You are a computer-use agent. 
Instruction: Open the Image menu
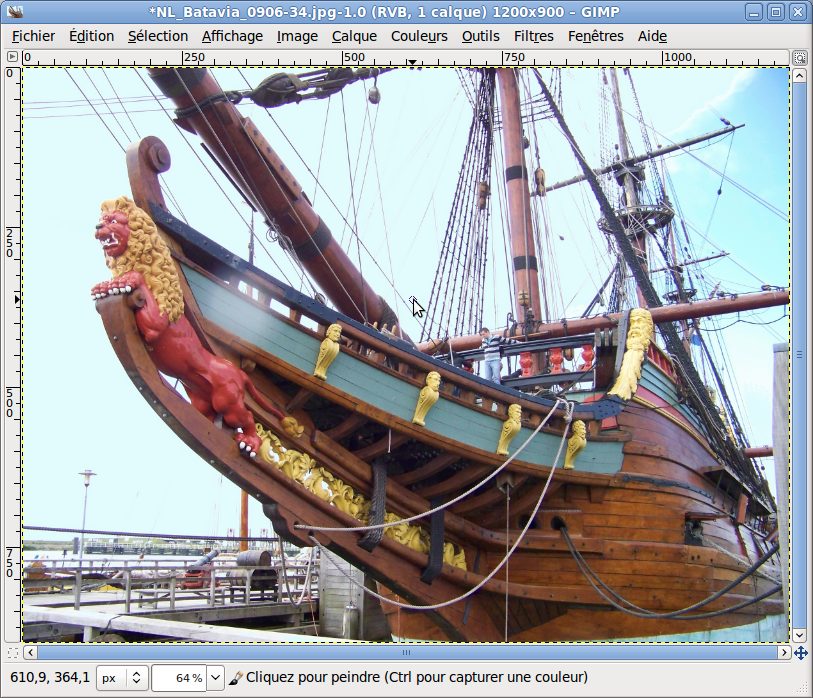pyautogui.click(x=297, y=36)
